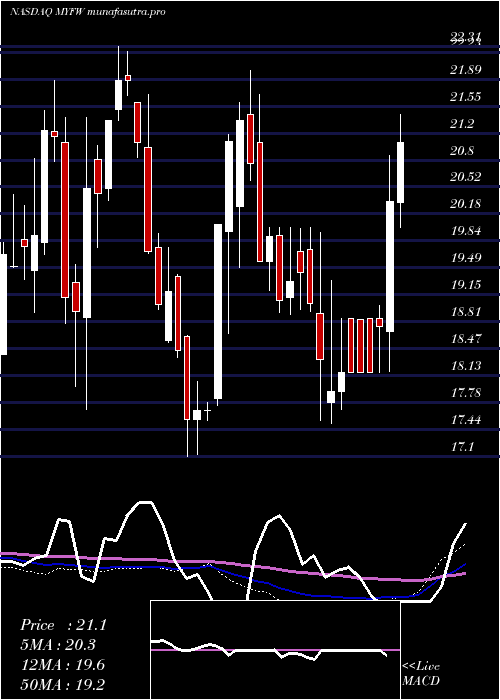Click the 18.13 price axis label
The width and height of the screenshot is (500, 700).
(466, 366)
